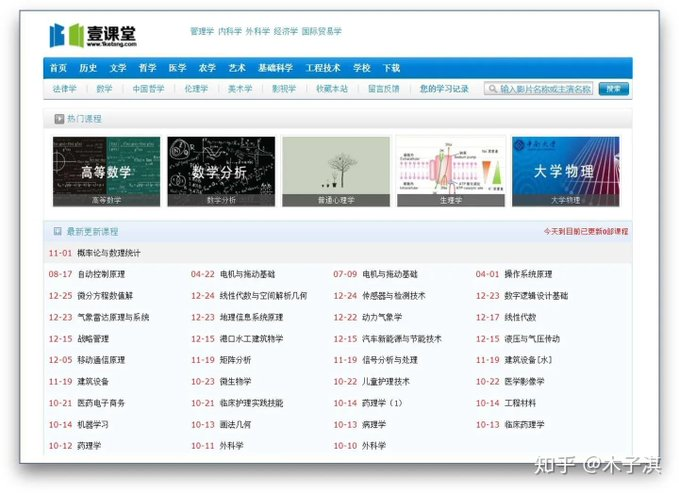Open 法律学 in the sub-navigation

[65, 89]
